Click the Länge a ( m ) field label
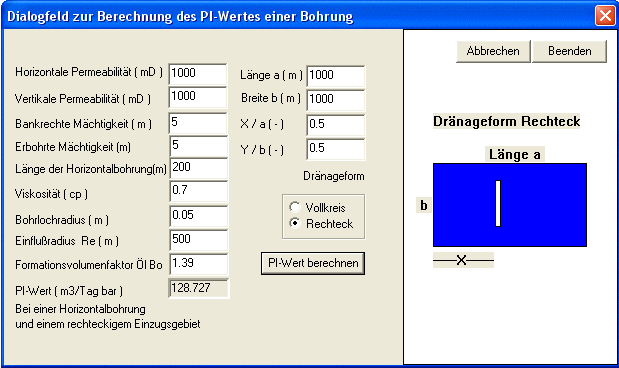This screenshot has height=368, width=619. [x=271, y=75]
